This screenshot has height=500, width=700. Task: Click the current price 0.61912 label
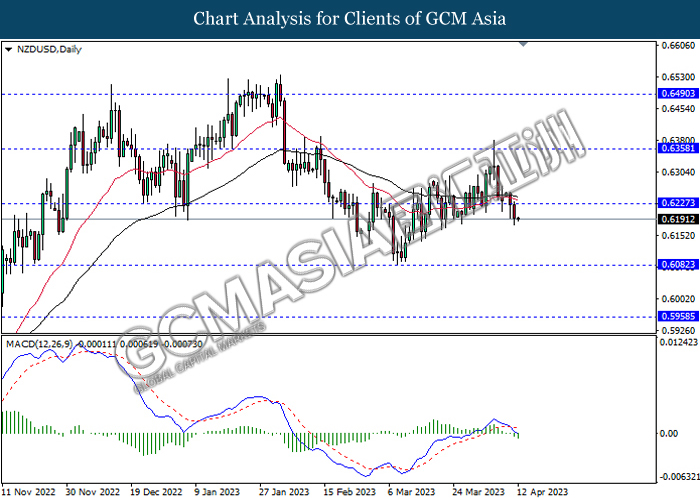click(678, 219)
